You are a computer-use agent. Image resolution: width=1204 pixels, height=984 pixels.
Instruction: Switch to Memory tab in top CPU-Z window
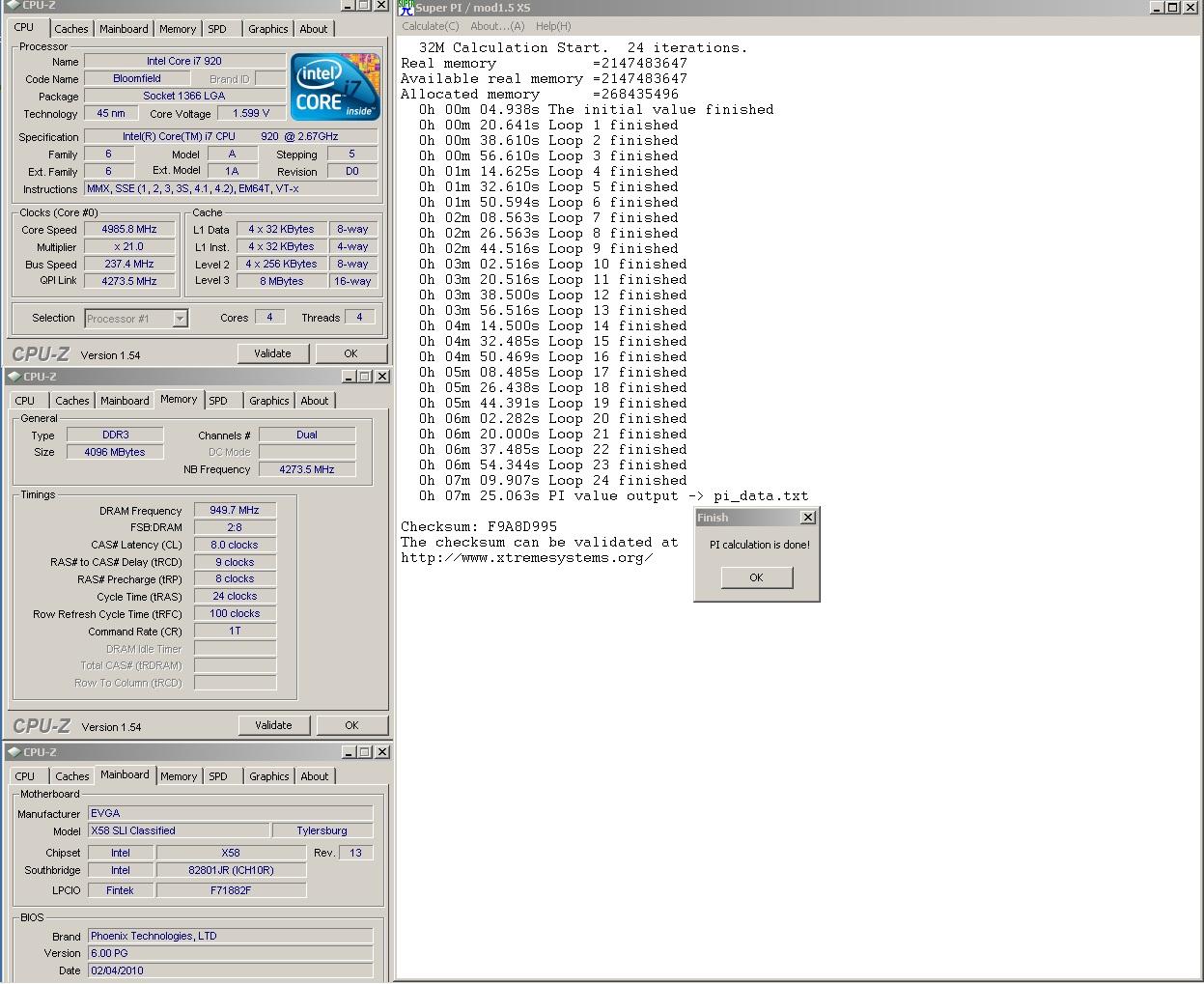pyautogui.click(x=178, y=29)
